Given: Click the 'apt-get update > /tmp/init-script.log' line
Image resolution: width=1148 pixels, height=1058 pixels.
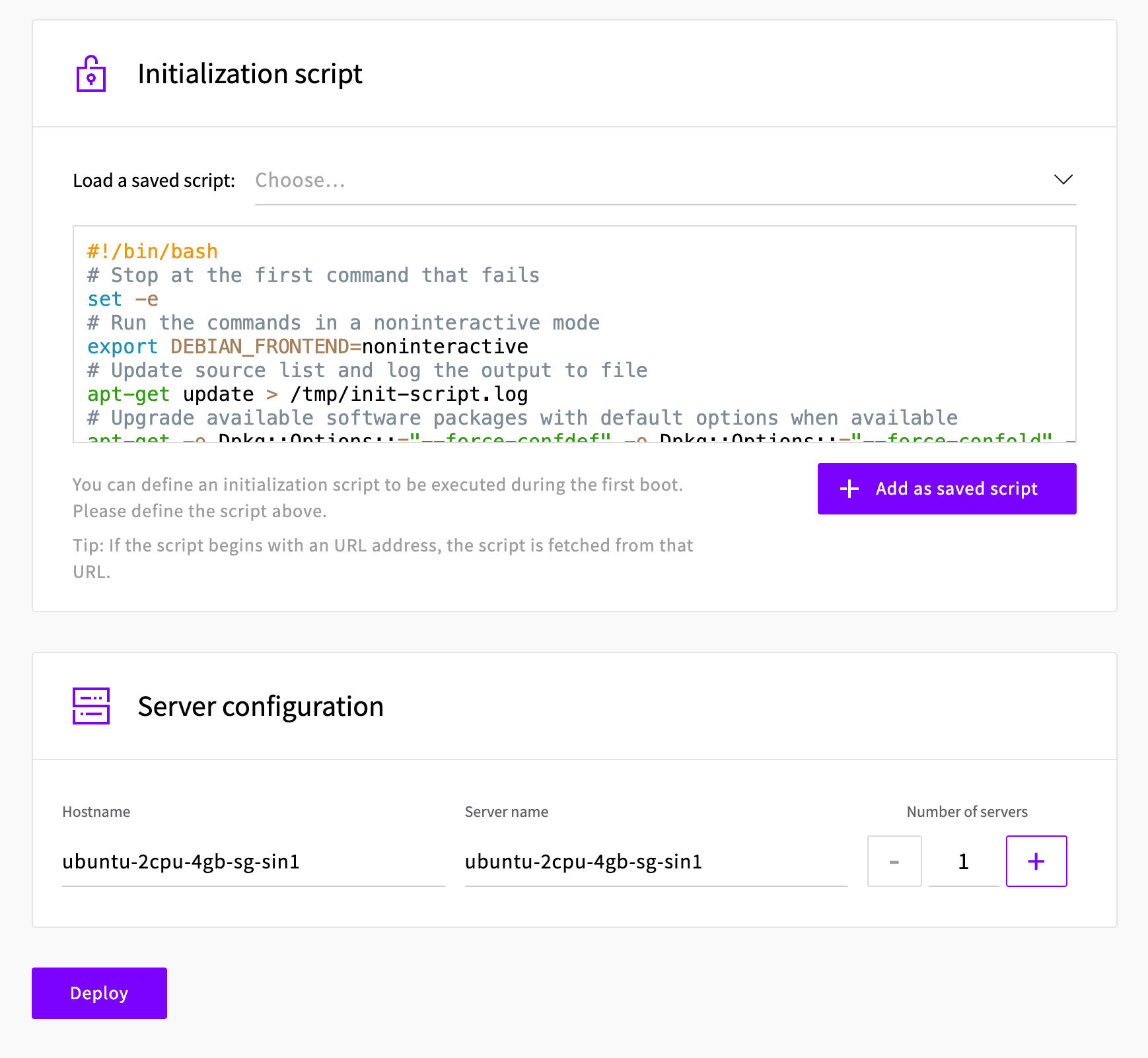Looking at the screenshot, I should [x=308, y=394].
